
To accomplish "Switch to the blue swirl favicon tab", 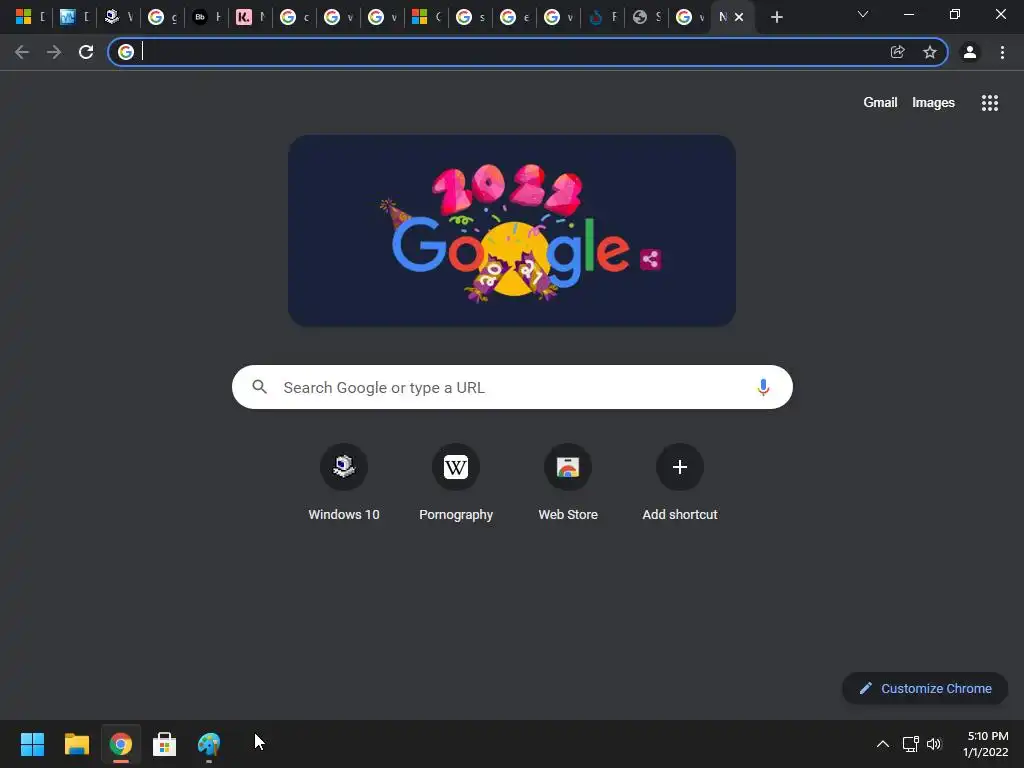I will pyautogui.click(x=602, y=17).
